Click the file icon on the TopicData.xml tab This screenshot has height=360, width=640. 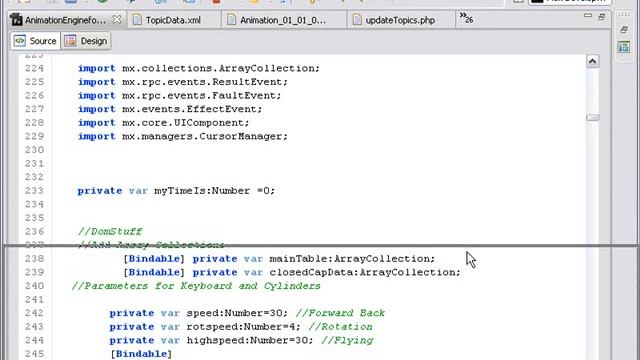tap(138, 20)
